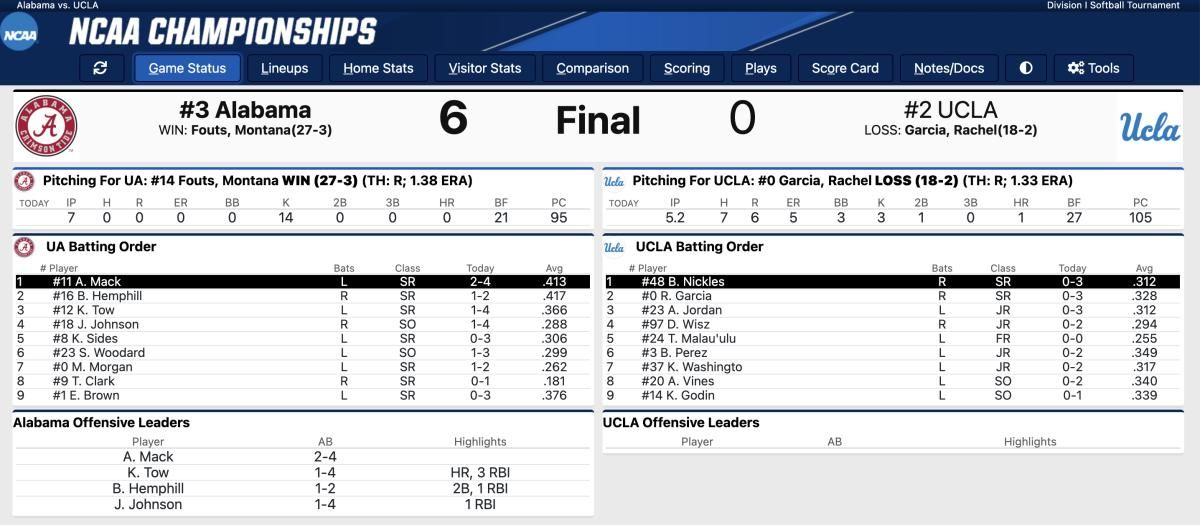1200x525 pixels.
Task: Open Notes/Docs section
Action: pyautogui.click(x=949, y=68)
